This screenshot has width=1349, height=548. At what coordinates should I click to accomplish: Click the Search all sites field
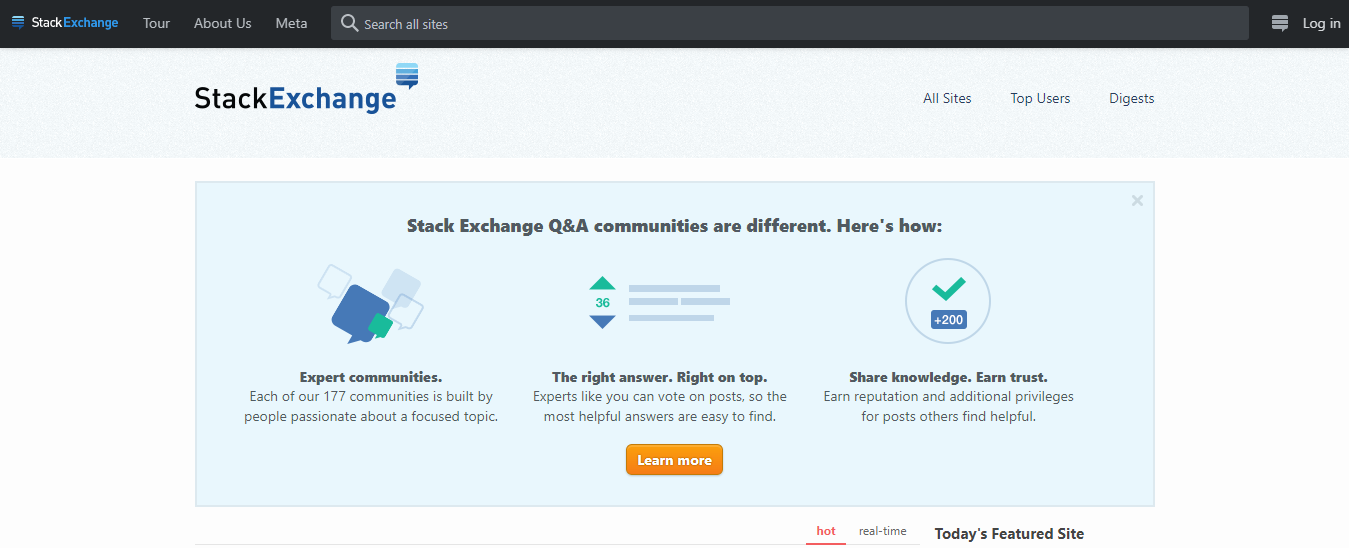click(x=790, y=23)
